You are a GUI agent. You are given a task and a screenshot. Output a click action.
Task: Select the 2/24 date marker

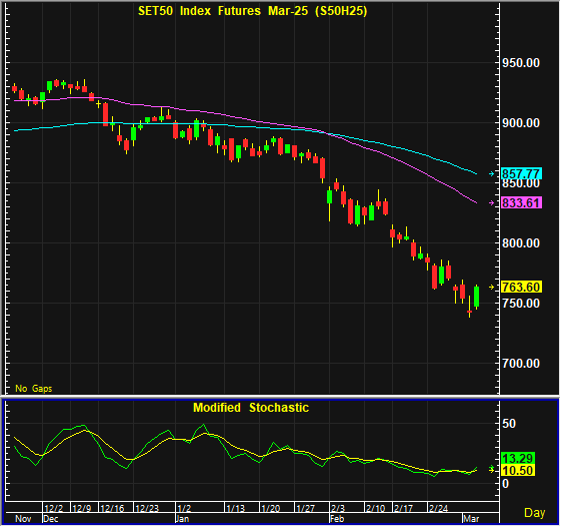[x=438, y=508]
